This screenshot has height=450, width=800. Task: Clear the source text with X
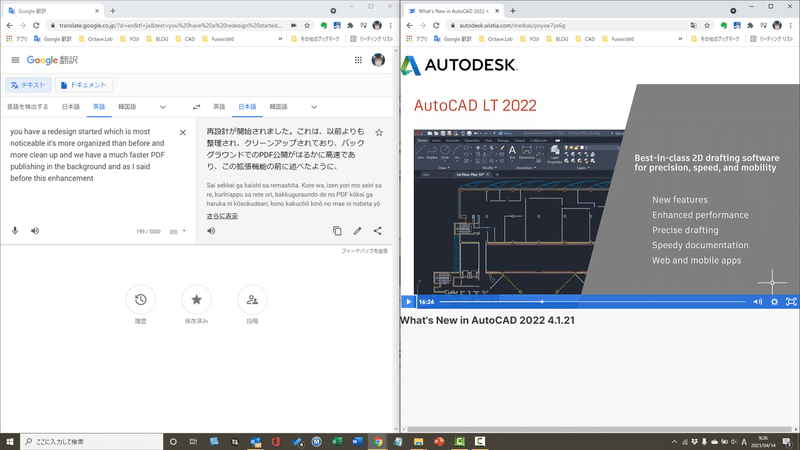(183, 133)
